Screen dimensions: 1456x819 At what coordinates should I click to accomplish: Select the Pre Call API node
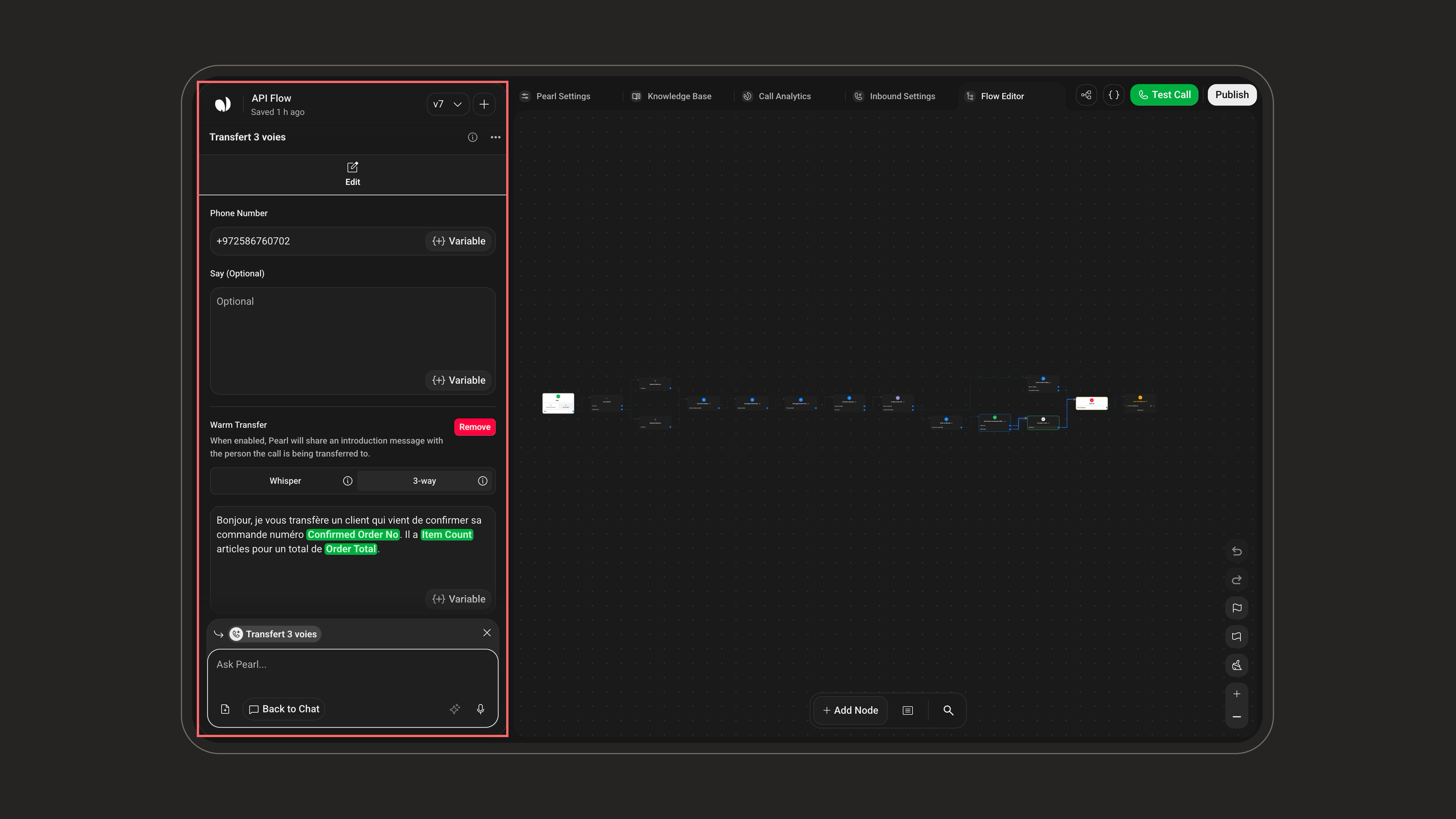(607, 404)
